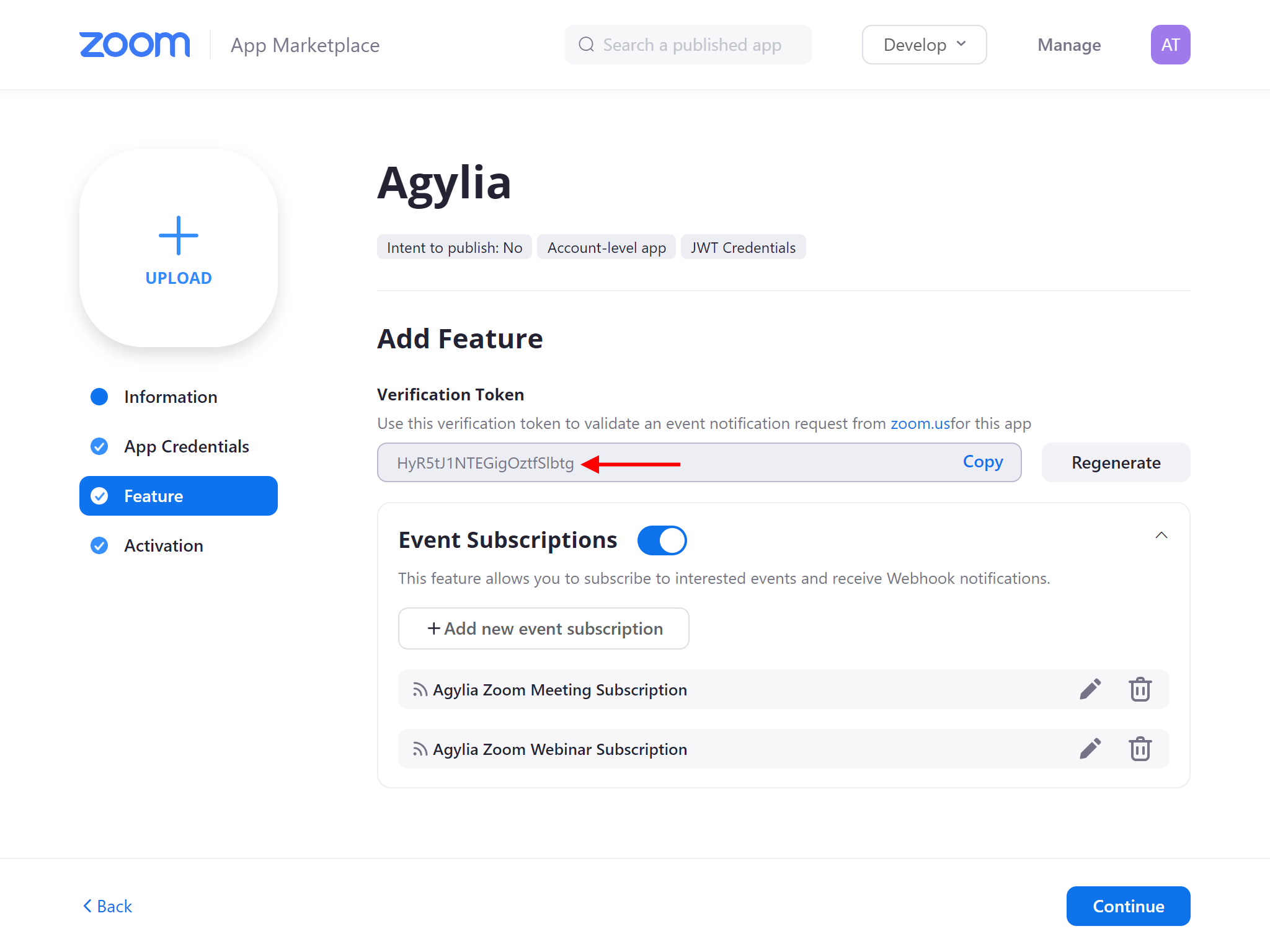1270x952 pixels.
Task: Open the zoom.us link
Action: [x=920, y=423]
